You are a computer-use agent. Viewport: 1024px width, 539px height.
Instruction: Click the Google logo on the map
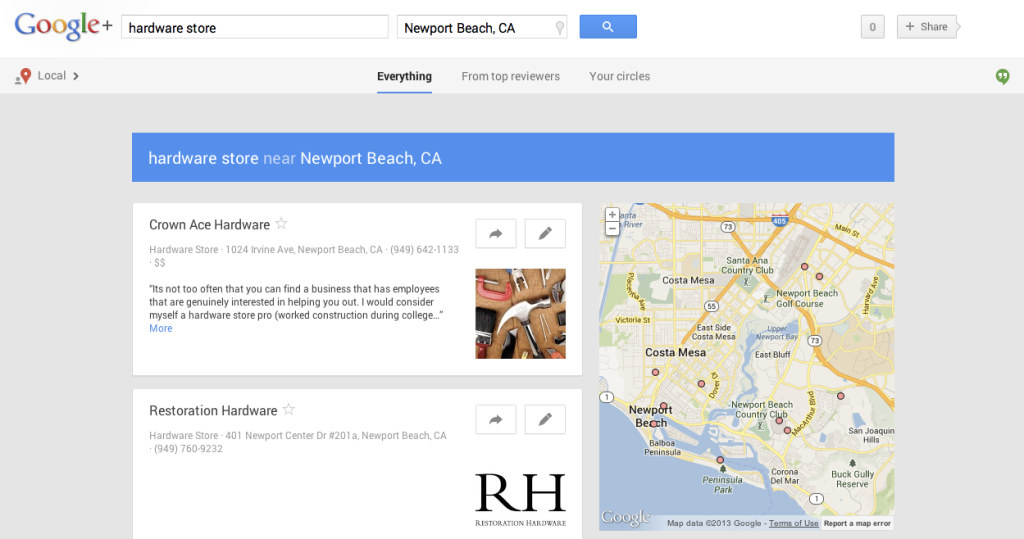tap(626, 517)
